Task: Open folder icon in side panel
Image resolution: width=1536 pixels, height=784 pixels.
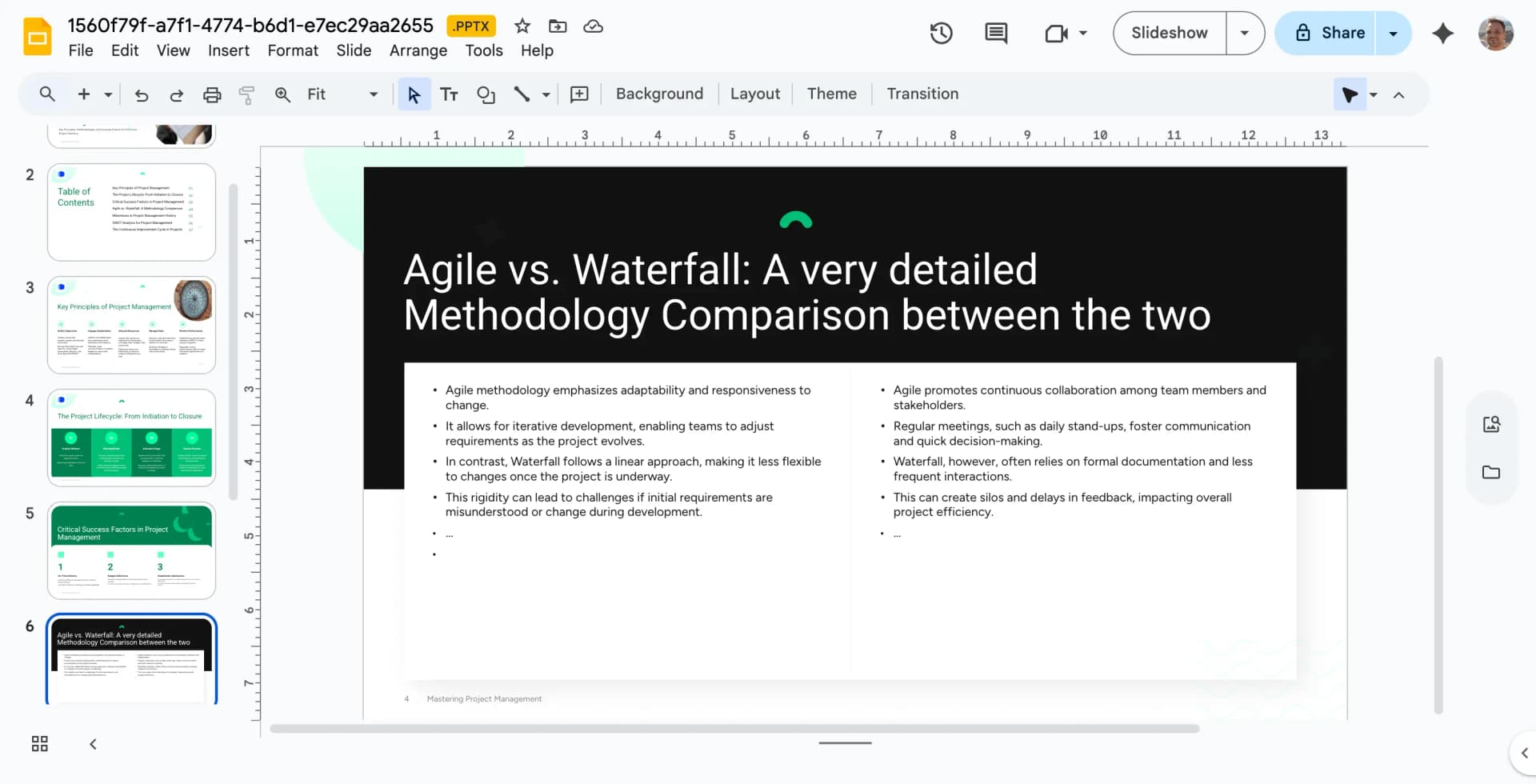Action: [1491, 472]
